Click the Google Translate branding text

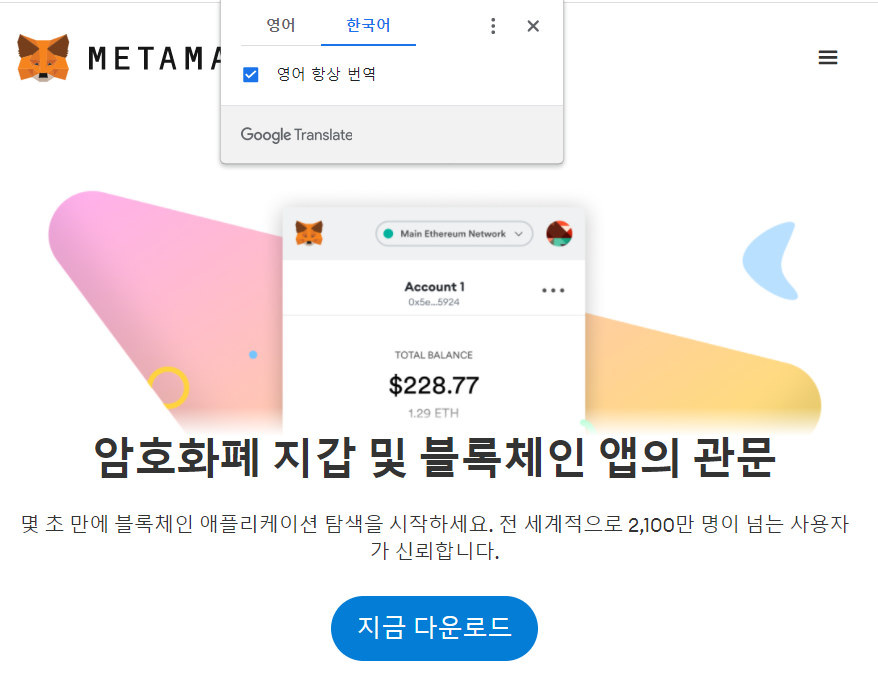point(296,135)
